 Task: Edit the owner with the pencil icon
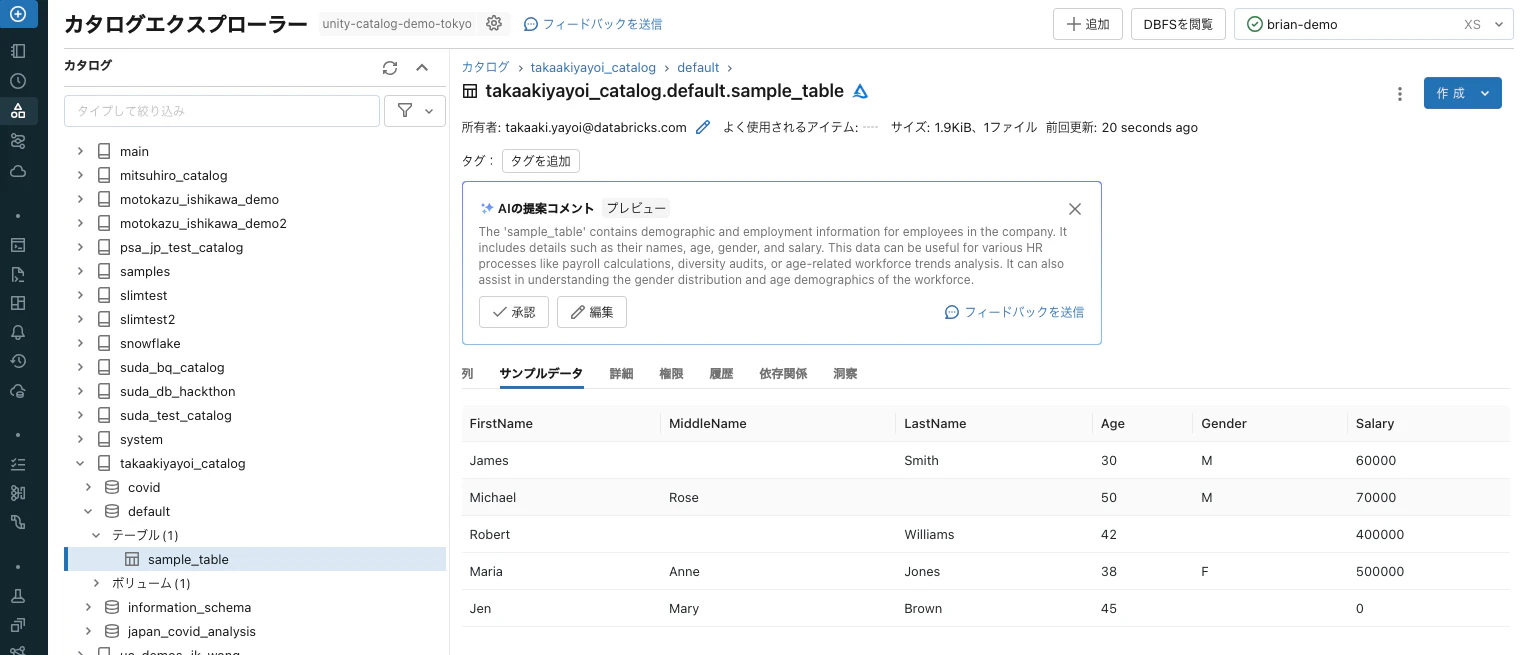pyautogui.click(x=703, y=127)
